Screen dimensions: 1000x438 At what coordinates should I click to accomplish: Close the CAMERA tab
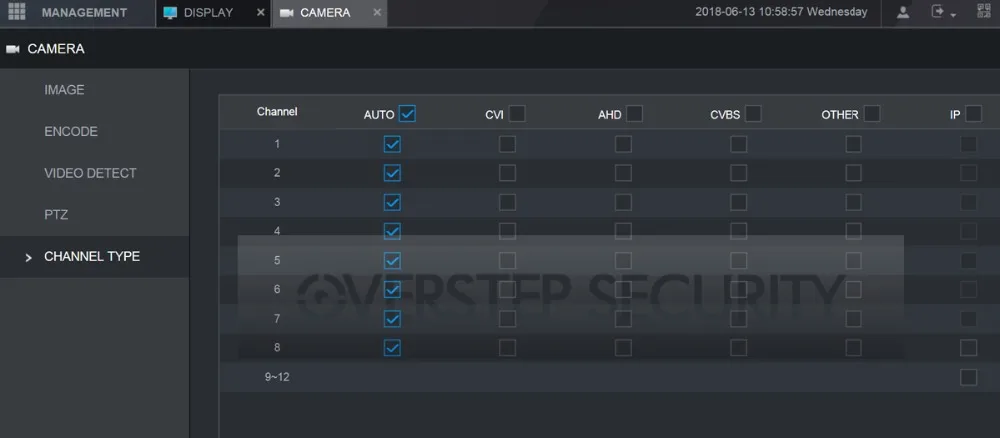click(377, 13)
